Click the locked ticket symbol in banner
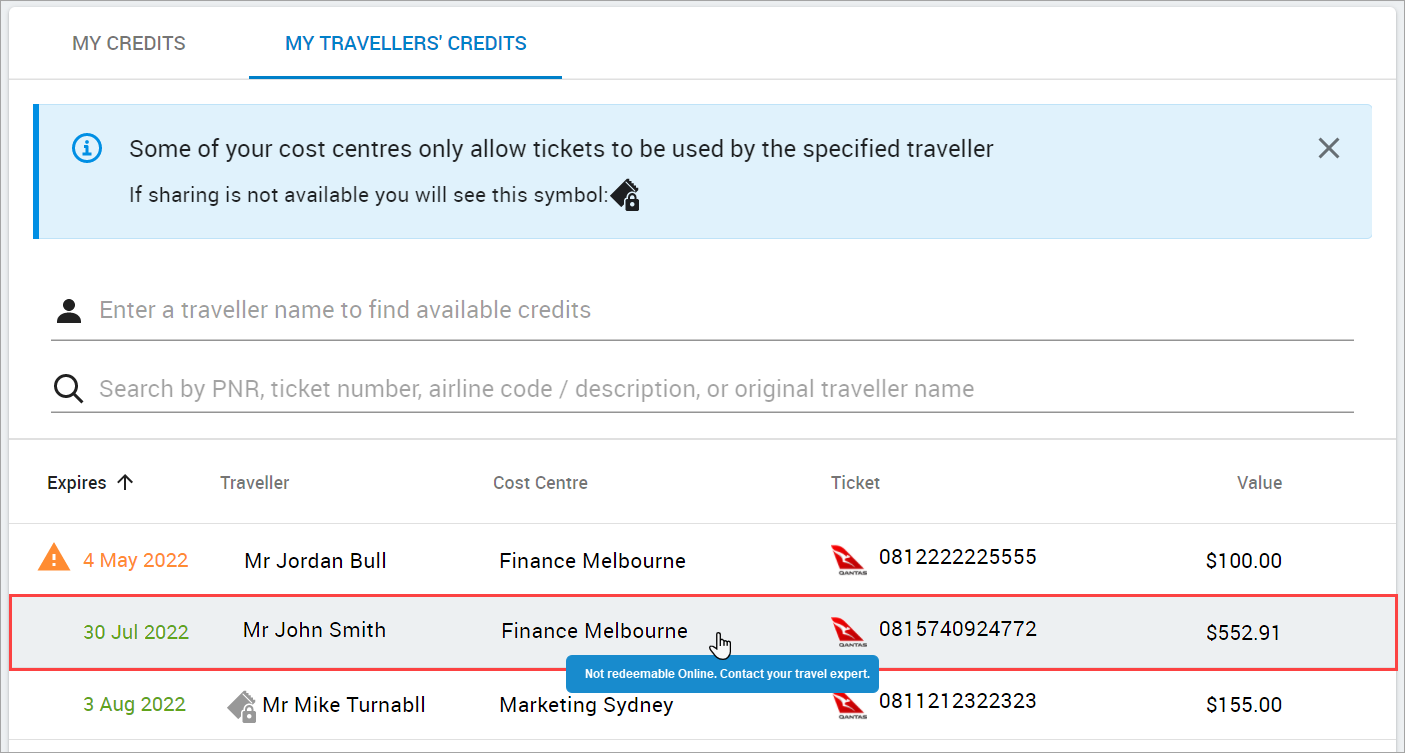Screen dimensions: 1405x753 point(626,195)
